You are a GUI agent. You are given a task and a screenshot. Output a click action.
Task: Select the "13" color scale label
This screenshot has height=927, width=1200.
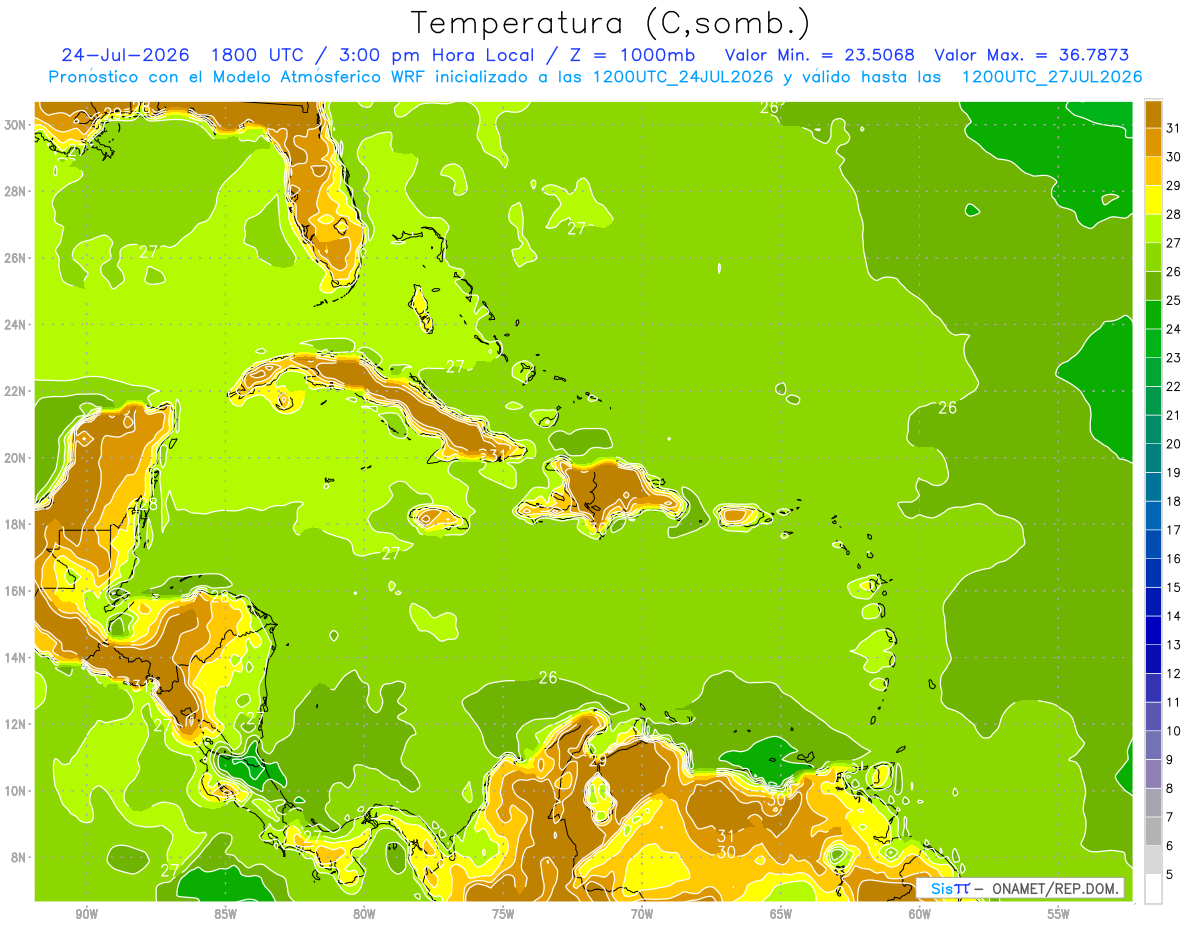coord(1174,645)
